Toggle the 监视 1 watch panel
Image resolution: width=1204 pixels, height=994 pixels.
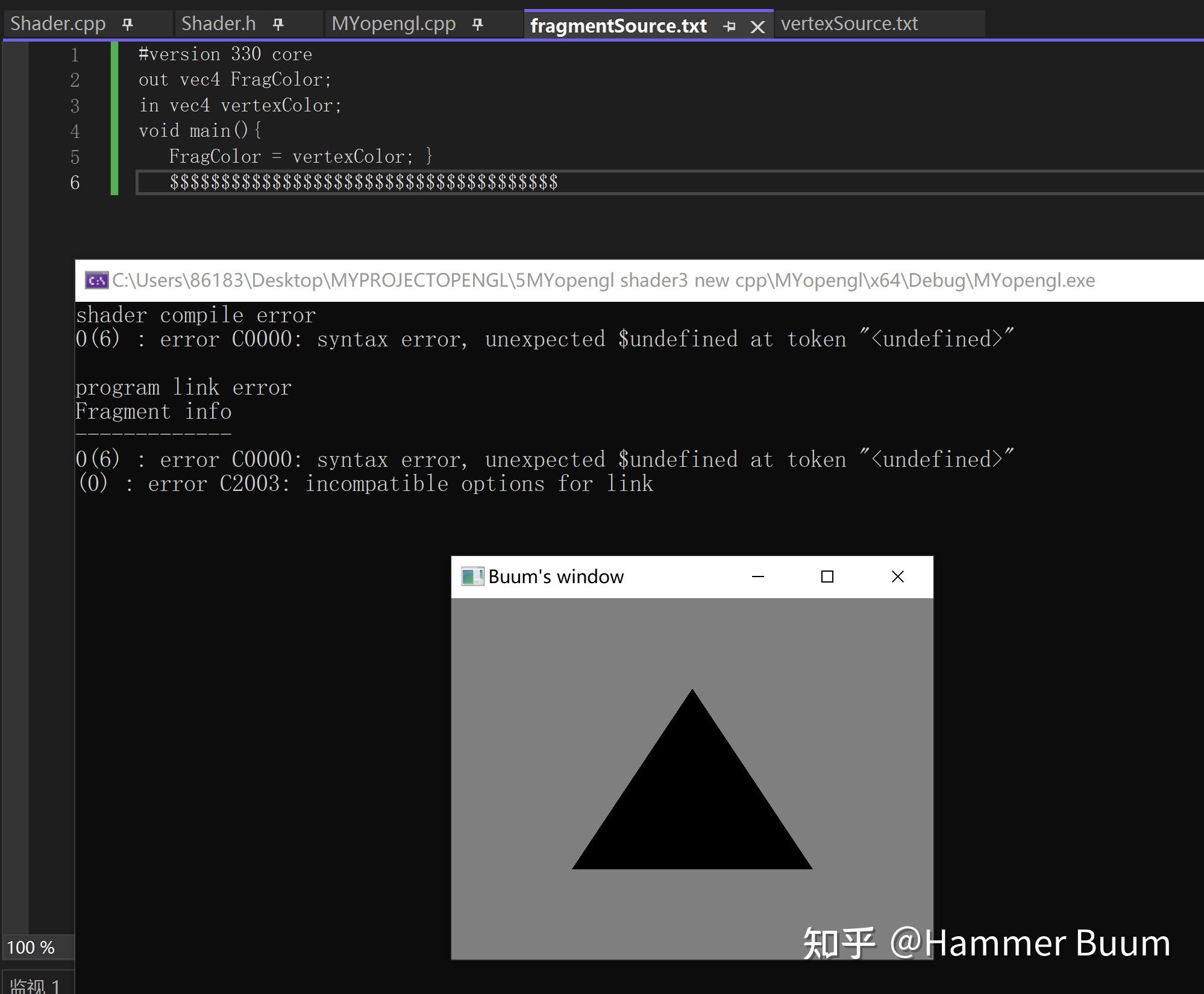33,985
